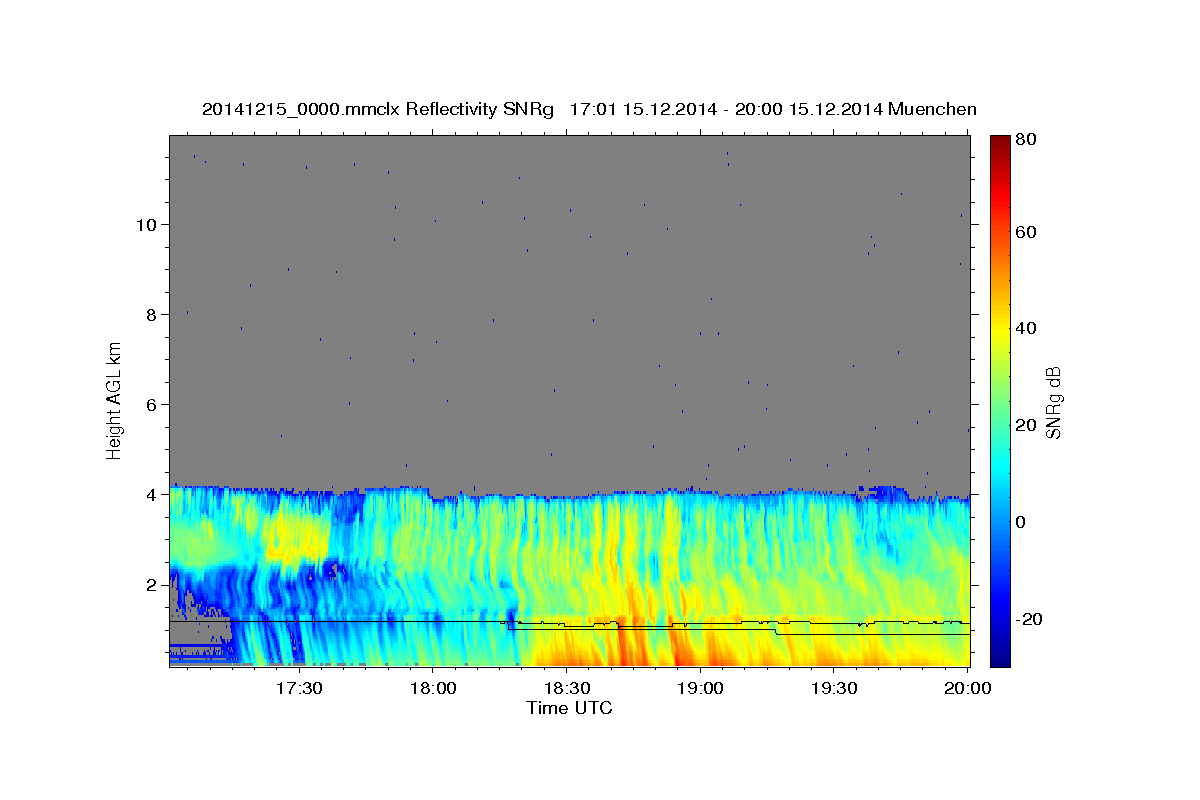Click the height tick label 8
1200x800 pixels.
[x=151, y=314]
